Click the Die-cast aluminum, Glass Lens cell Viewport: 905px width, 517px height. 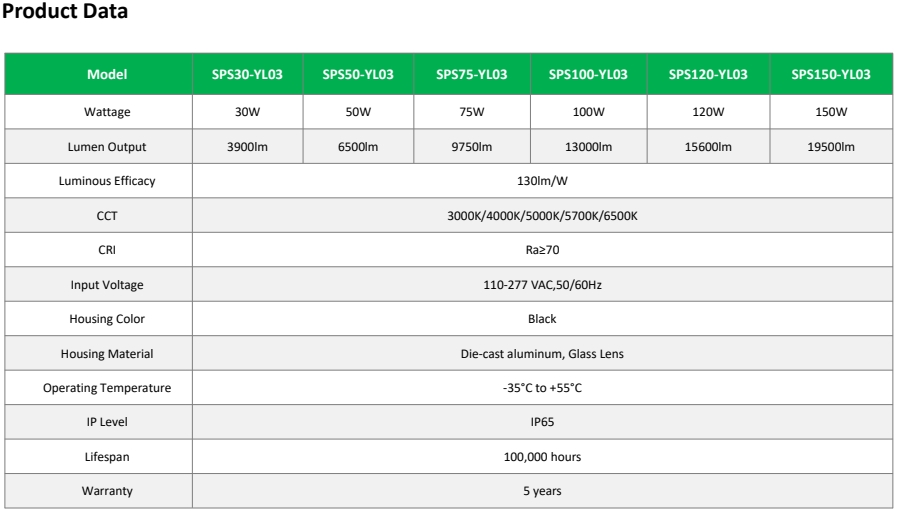coord(543,354)
